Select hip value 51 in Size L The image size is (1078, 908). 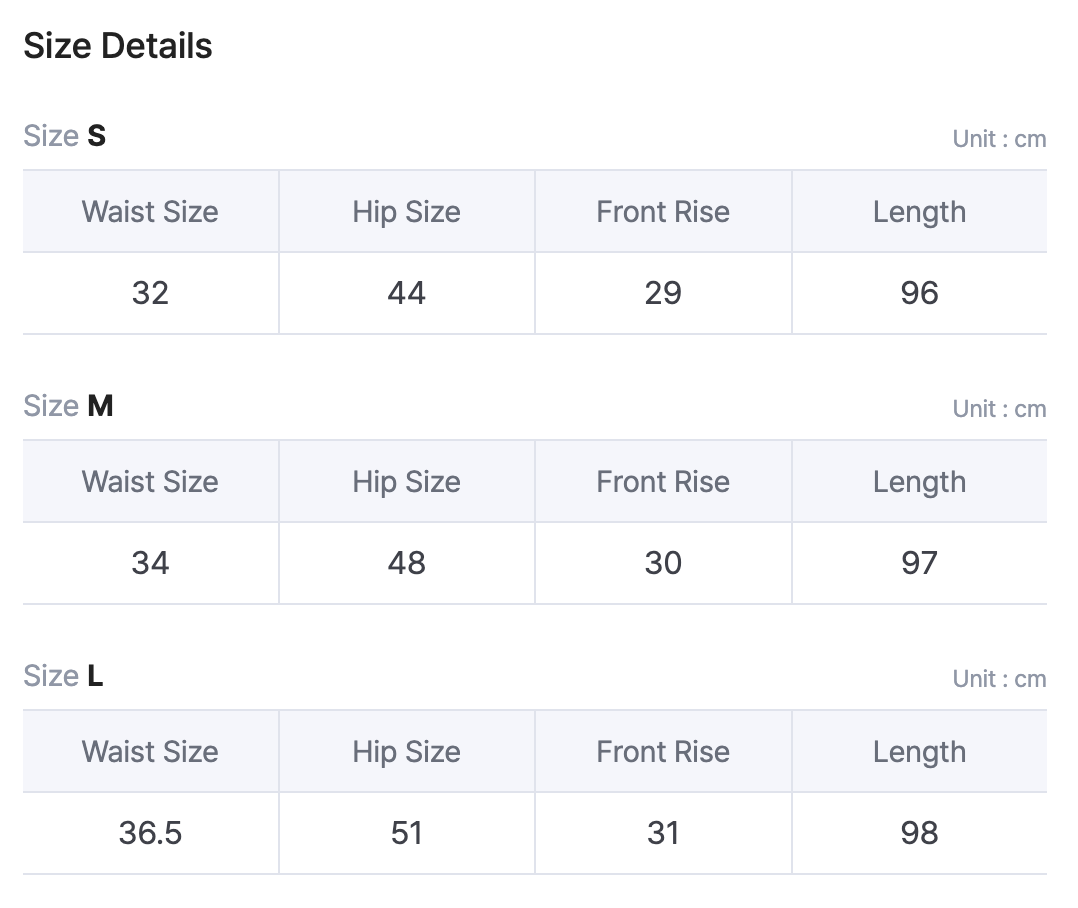(x=406, y=833)
